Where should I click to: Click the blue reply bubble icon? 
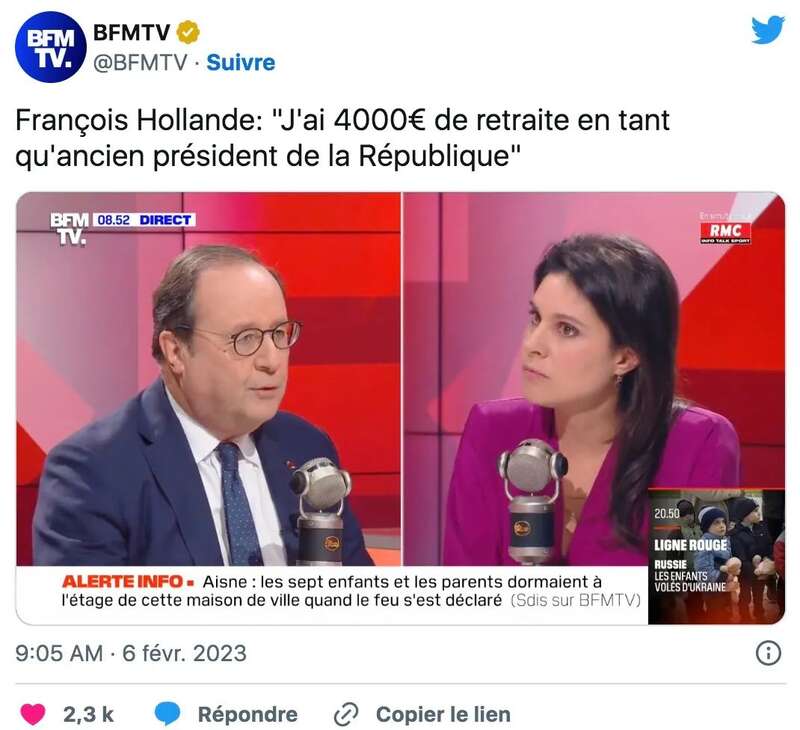click(x=167, y=714)
